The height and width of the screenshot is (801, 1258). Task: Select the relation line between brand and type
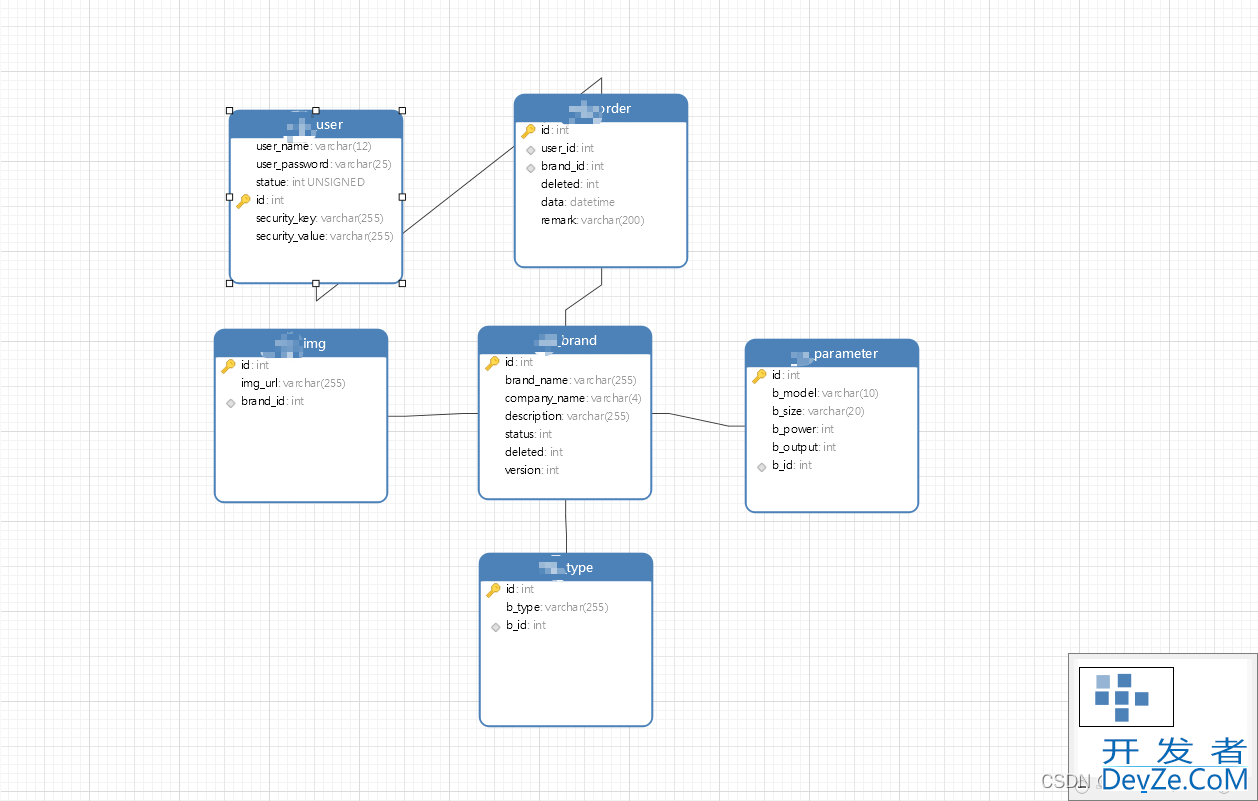566,526
